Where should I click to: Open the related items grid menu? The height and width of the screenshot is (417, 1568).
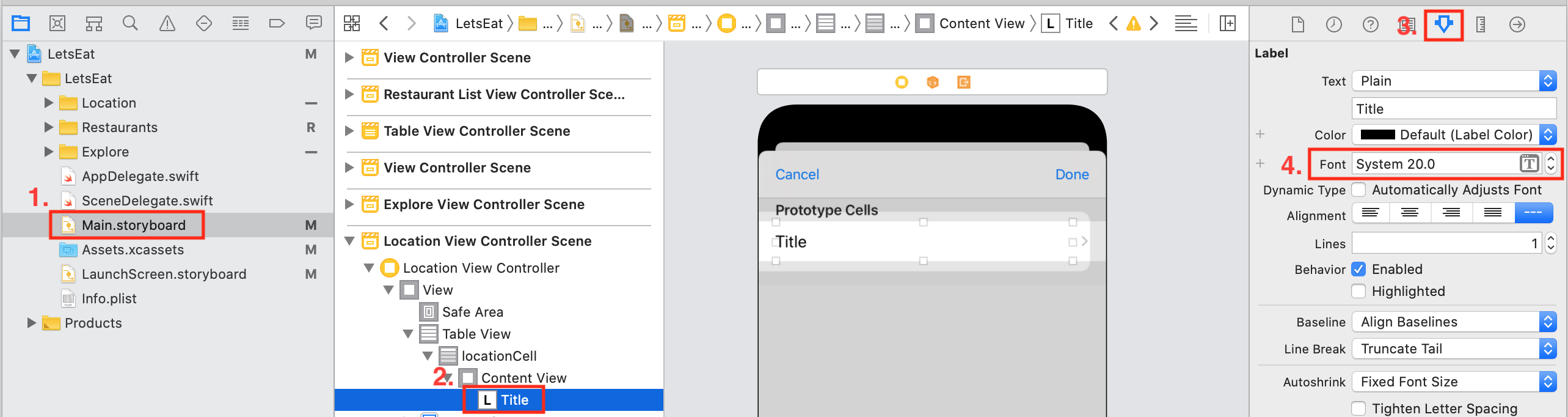click(352, 24)
